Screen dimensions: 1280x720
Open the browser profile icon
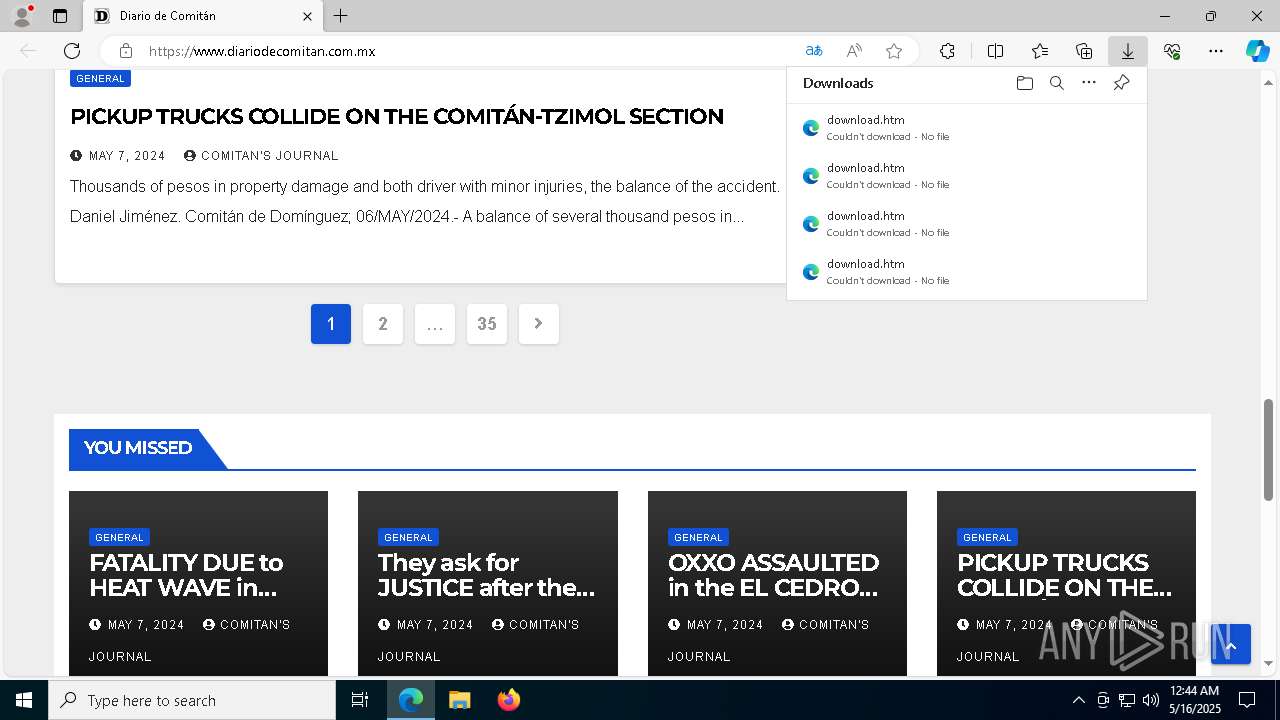[x=22, y=16]
